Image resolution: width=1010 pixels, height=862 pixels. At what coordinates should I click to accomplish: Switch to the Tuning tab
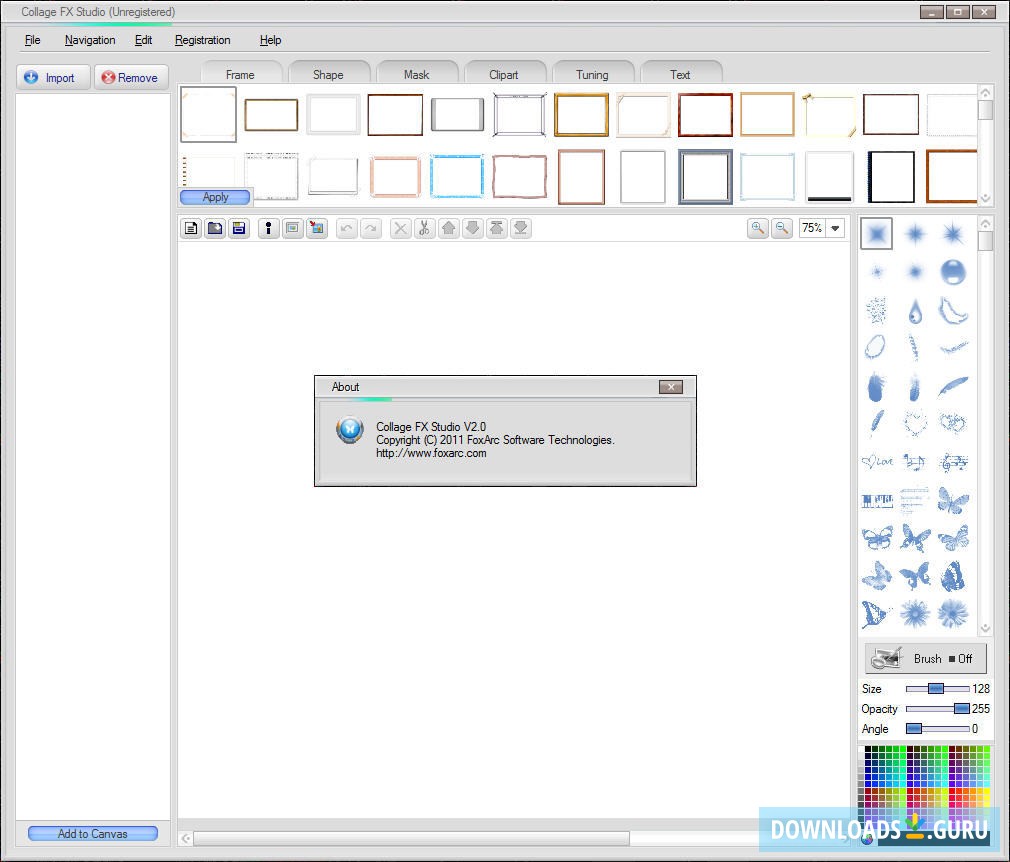click(x=592, y=74)
